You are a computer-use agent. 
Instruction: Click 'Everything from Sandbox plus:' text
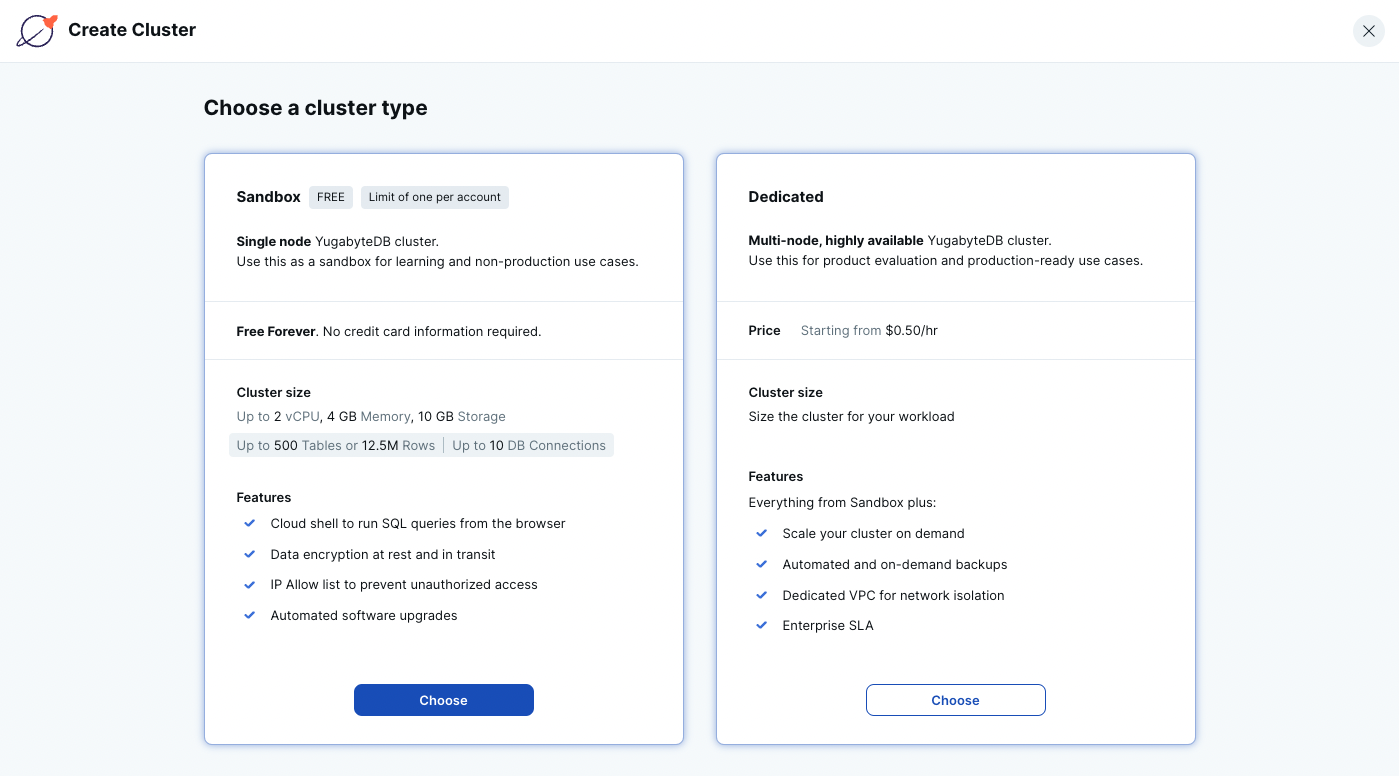[842, 502]
